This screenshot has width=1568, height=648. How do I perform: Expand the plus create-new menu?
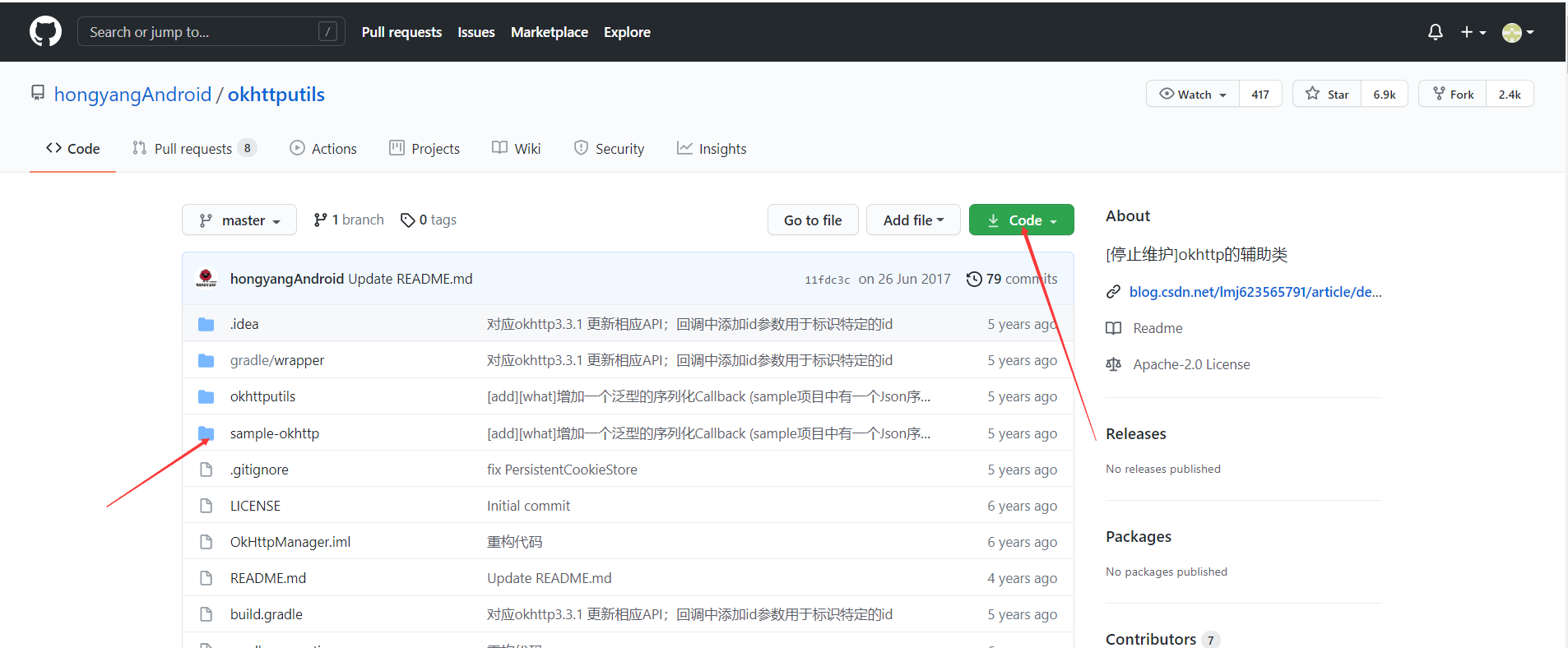[x=1473, y=32]
